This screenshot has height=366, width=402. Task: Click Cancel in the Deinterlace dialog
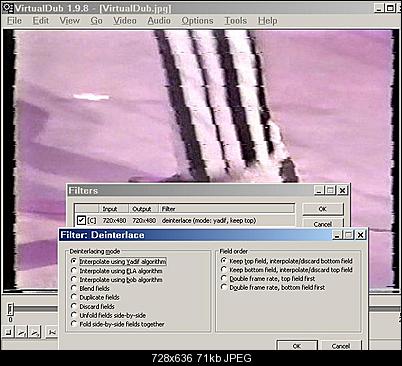[x=341, y=345]
